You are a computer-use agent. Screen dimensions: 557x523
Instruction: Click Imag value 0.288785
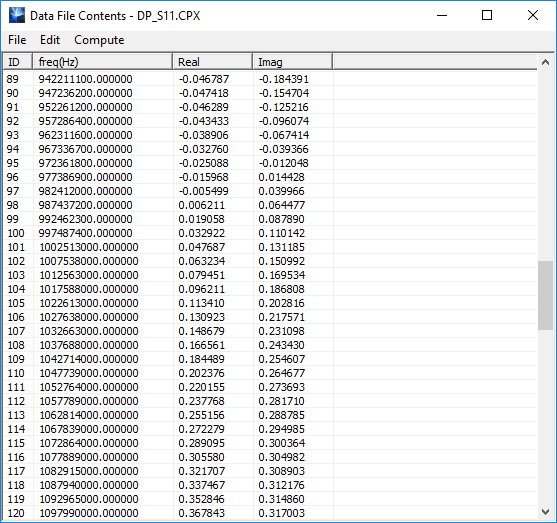(281, 415)
